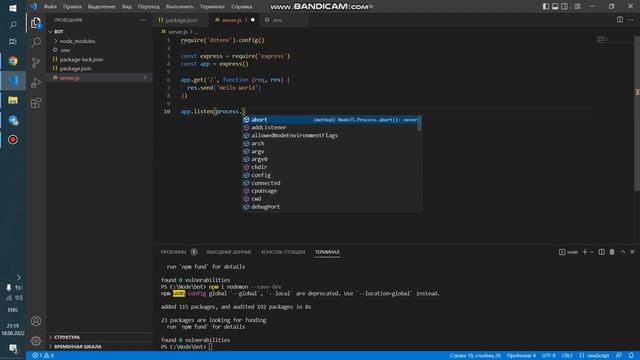Viewport: 640px width, 360px height.
Task: Open the File menu
Action: pyautogui.click(x=50, y=7)
